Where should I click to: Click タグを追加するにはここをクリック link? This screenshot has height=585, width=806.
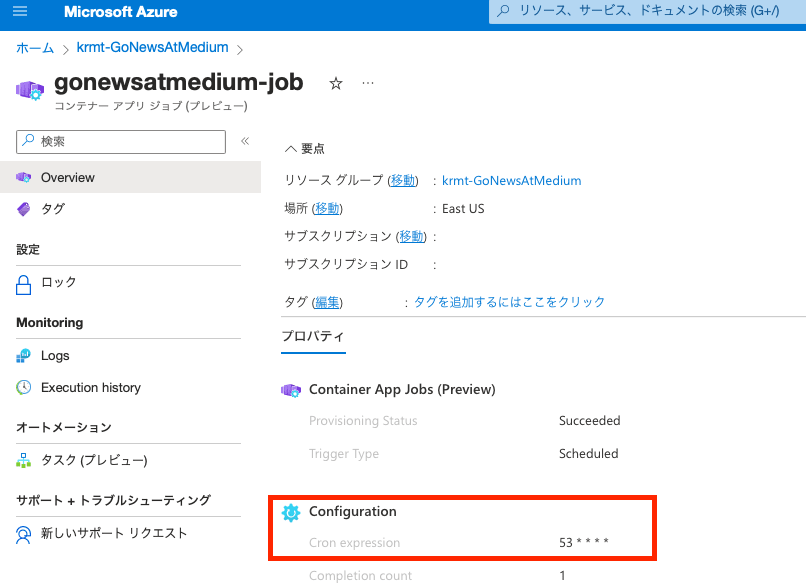509,302
